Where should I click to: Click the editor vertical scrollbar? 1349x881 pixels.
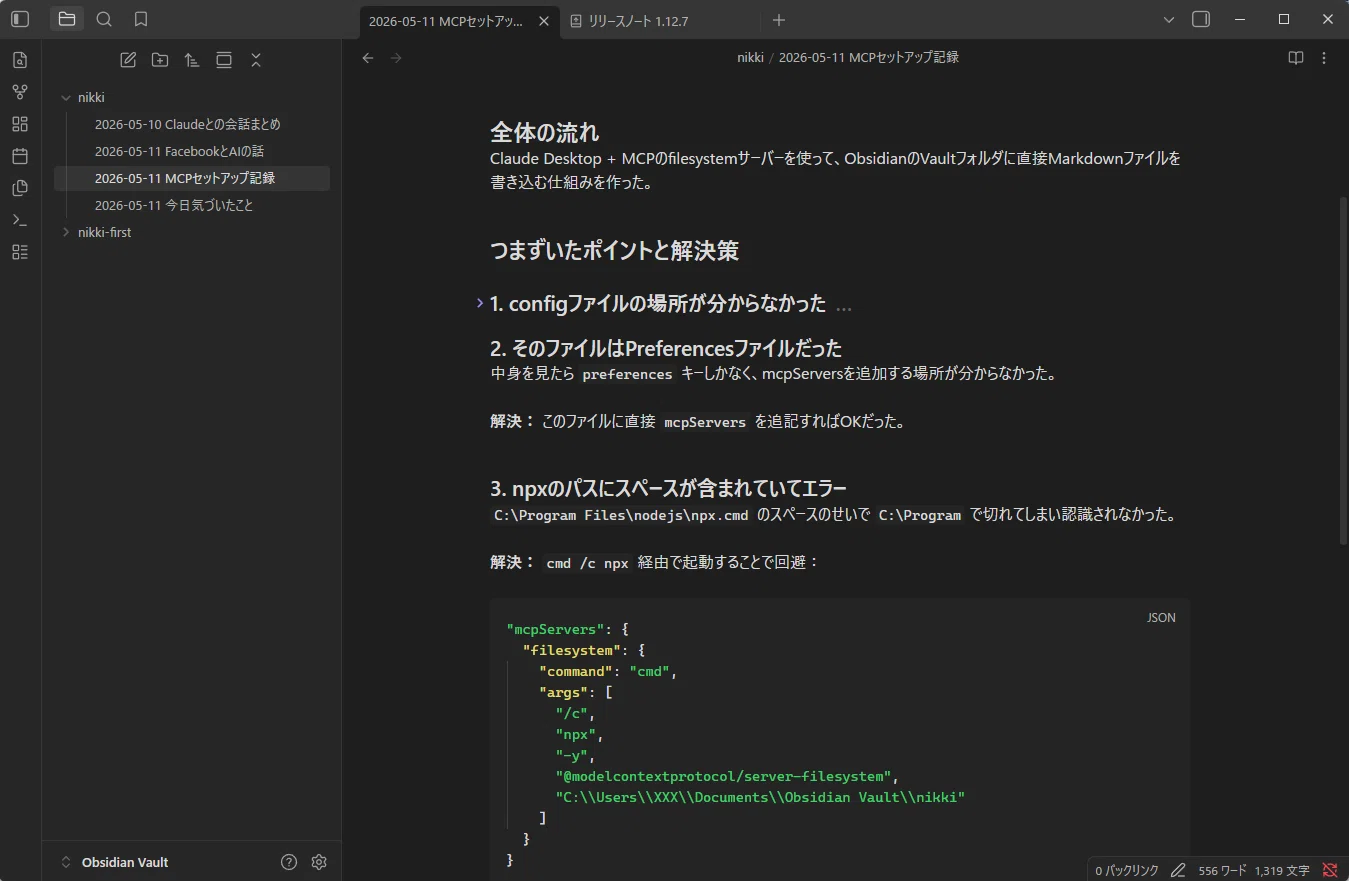pos(1343,370)
